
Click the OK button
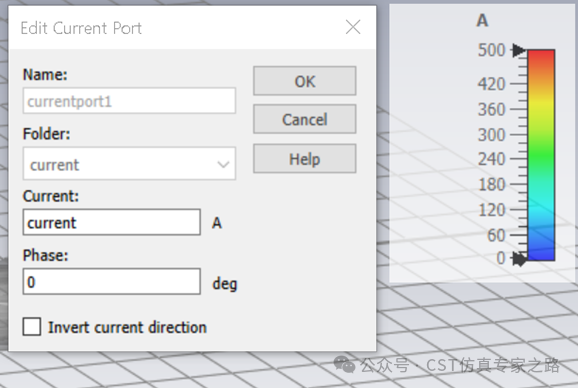click(x=304, y=81)
